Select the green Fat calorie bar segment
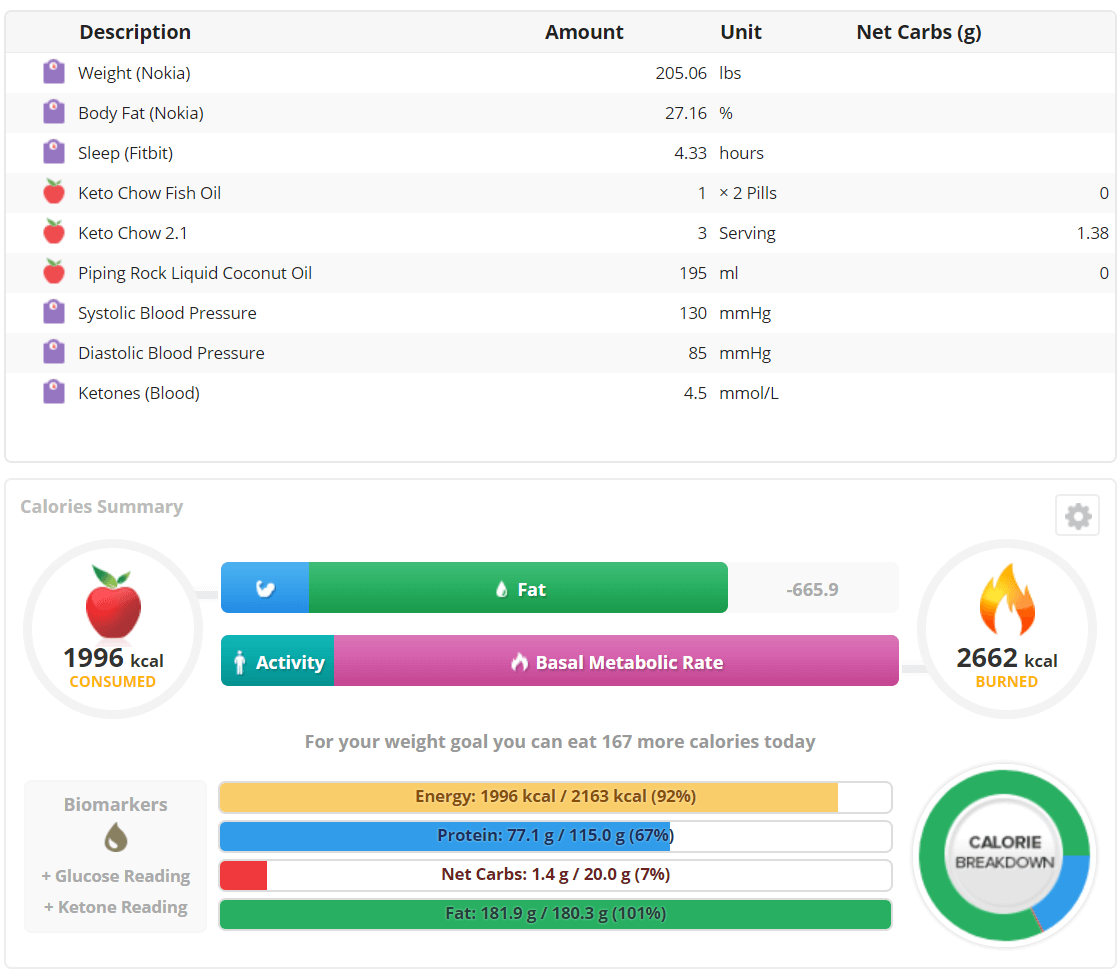The image size is (1120, 971). point(519,588)
